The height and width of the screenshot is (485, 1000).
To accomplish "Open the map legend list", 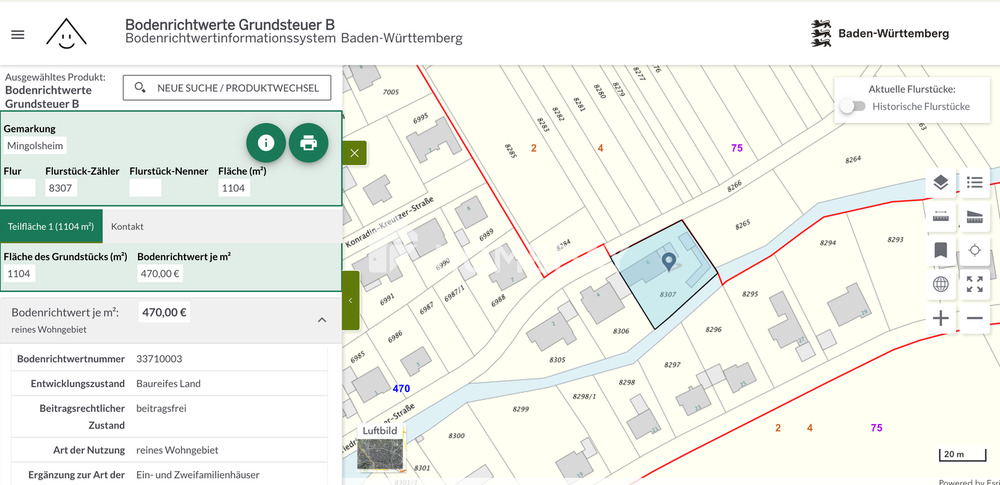I will (975, 182).
